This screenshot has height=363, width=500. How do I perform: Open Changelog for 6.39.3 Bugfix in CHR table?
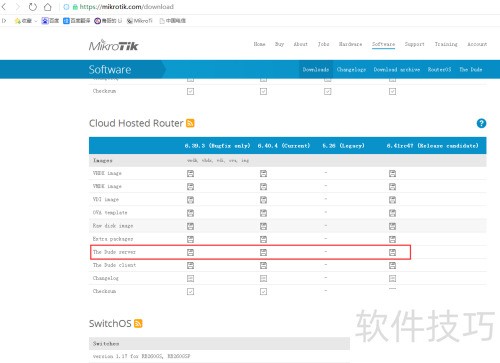(190, 278)
